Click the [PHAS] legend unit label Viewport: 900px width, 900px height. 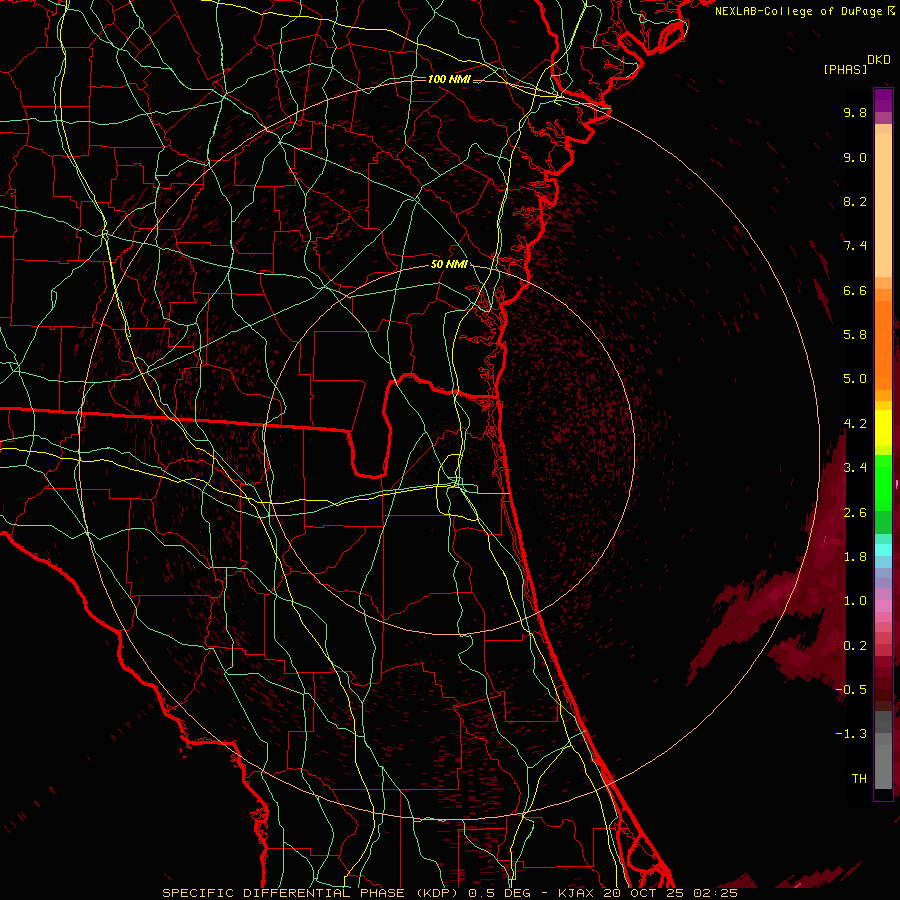coord(845,70)
